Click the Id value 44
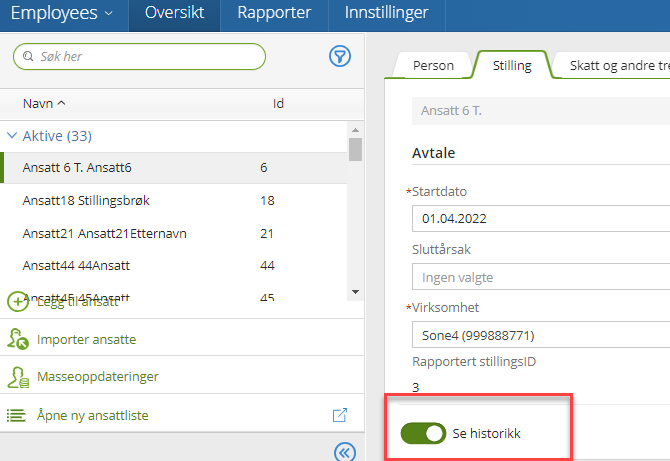 (267, 265)
